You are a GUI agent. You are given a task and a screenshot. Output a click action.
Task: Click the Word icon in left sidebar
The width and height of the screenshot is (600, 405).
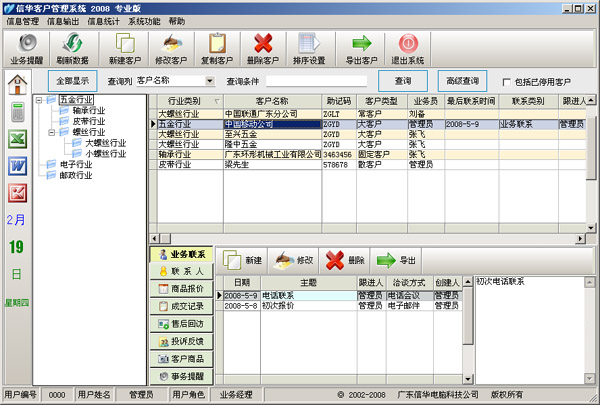17,166
